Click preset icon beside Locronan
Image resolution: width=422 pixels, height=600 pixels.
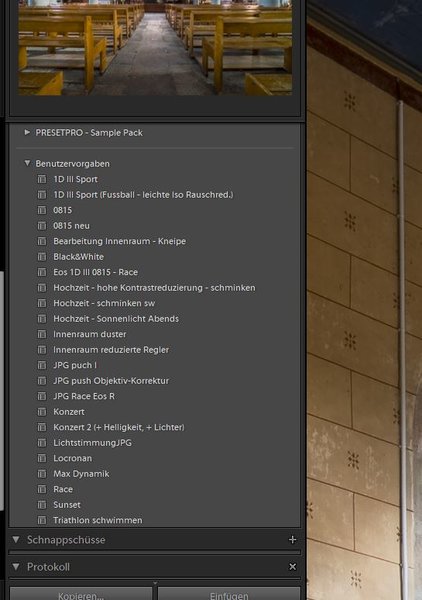click(42, 458)
